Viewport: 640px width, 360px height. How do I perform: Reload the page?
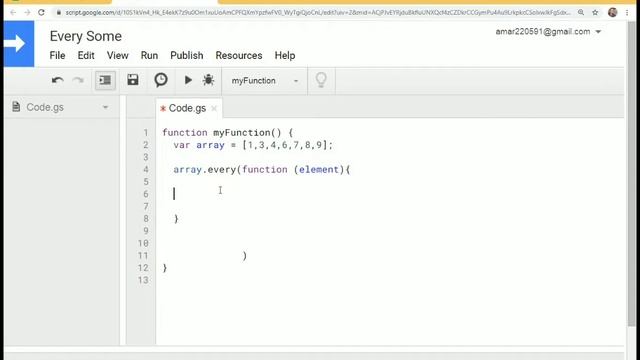coord(41,13)
